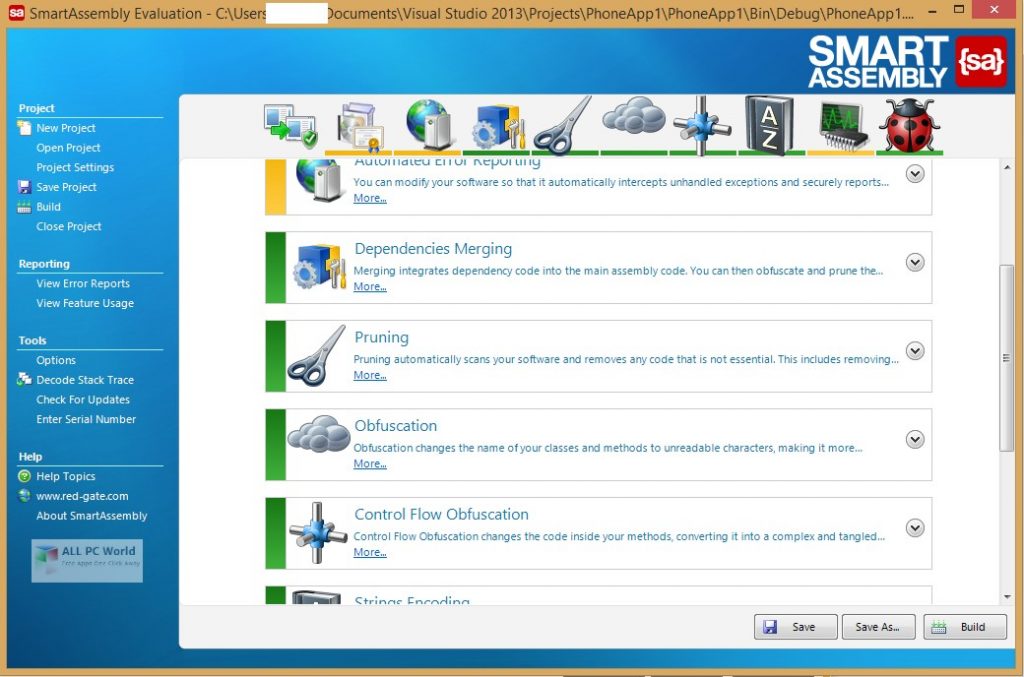Click the circuit chip icon in toolbar
The height and width of the screenshot is (677, 1024).
840,124
